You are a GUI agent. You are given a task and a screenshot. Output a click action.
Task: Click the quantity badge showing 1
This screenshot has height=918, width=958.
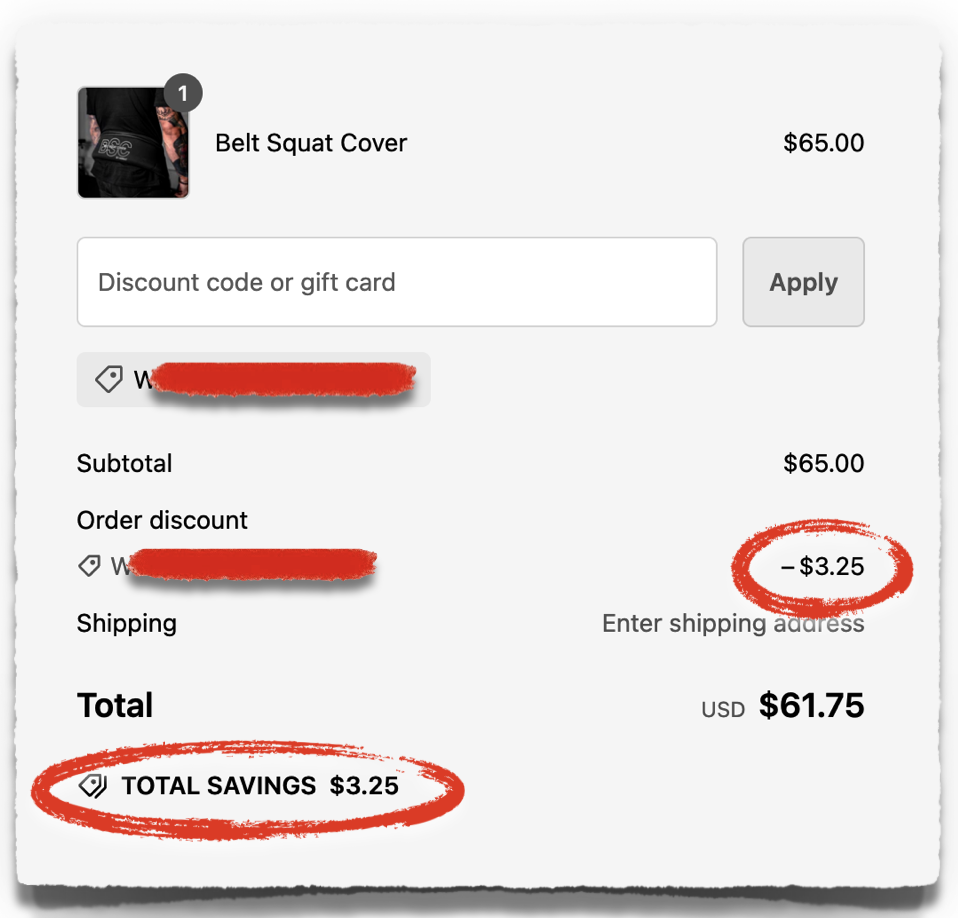(x=183, y=92)
